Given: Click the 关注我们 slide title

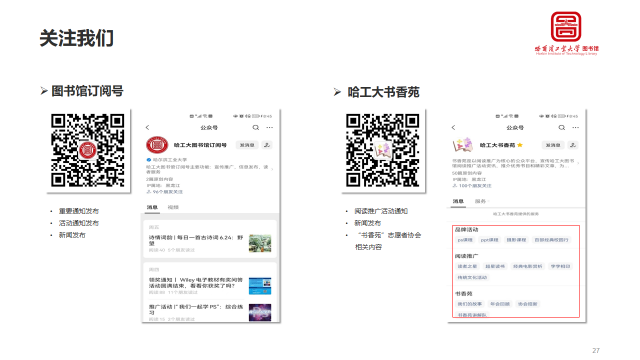Looking at the screenshot, I should tap(77, 38).
